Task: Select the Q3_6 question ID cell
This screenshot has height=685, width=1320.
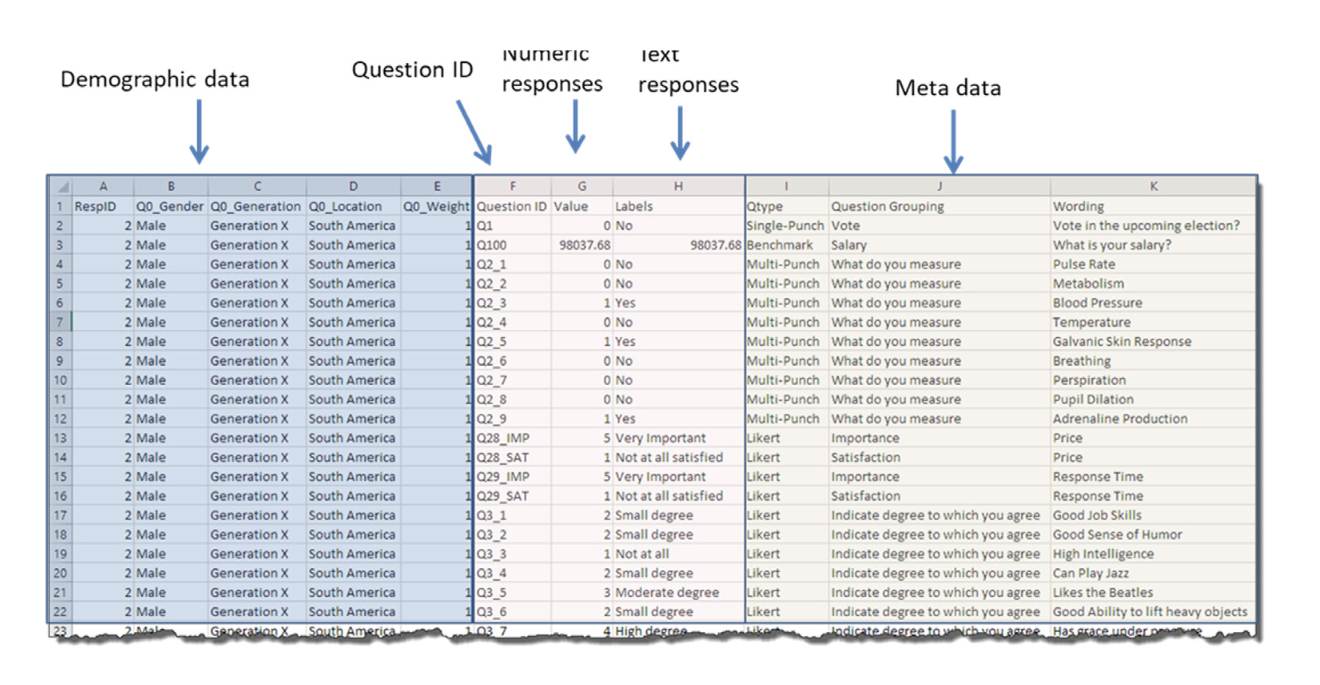Action: pos(513,612)
